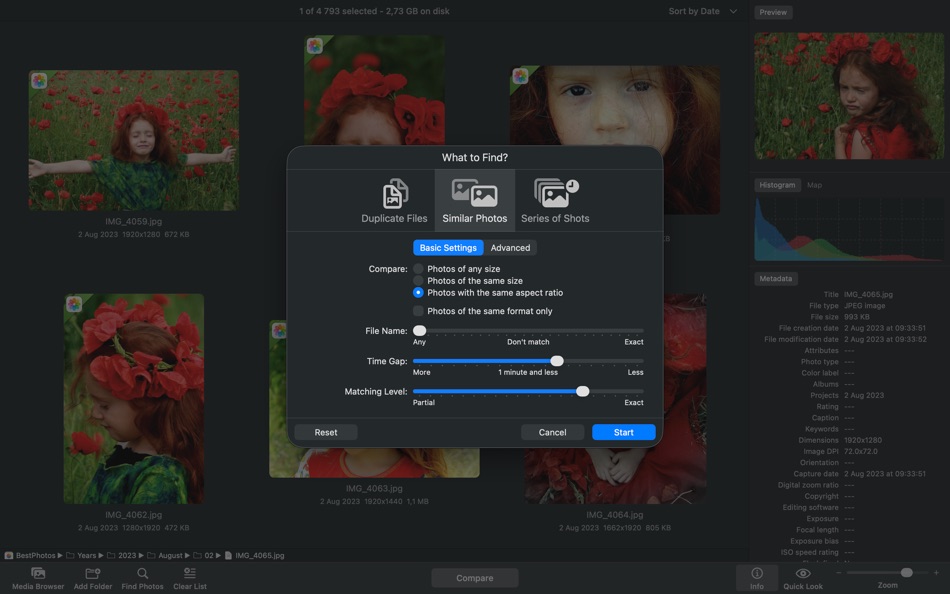Switch to the Advanced settings tab
This screenshot has height=594, width=950.
tap(510, 247)
